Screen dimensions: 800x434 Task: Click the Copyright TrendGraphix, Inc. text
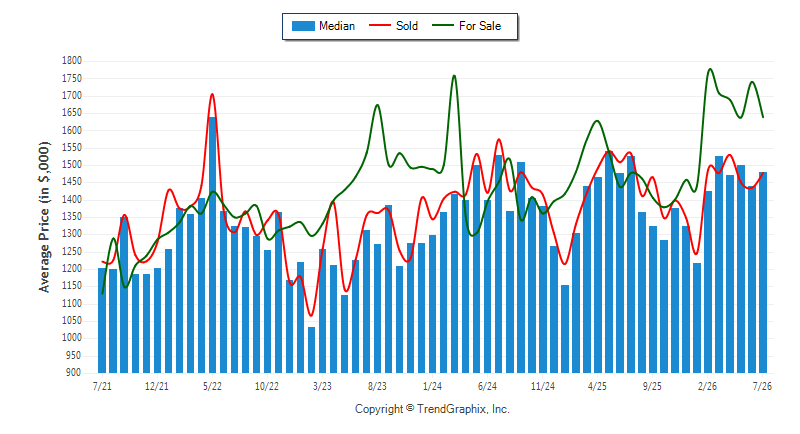click(432, 409)
